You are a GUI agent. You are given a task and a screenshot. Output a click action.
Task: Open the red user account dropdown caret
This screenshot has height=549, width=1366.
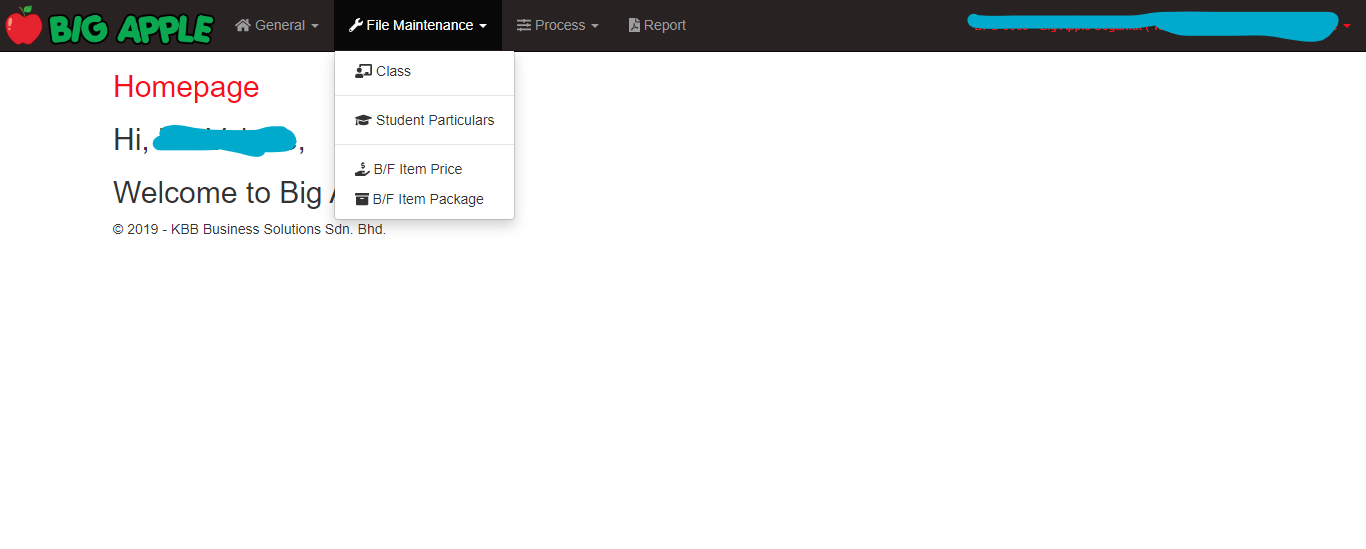pos(1347,26)
